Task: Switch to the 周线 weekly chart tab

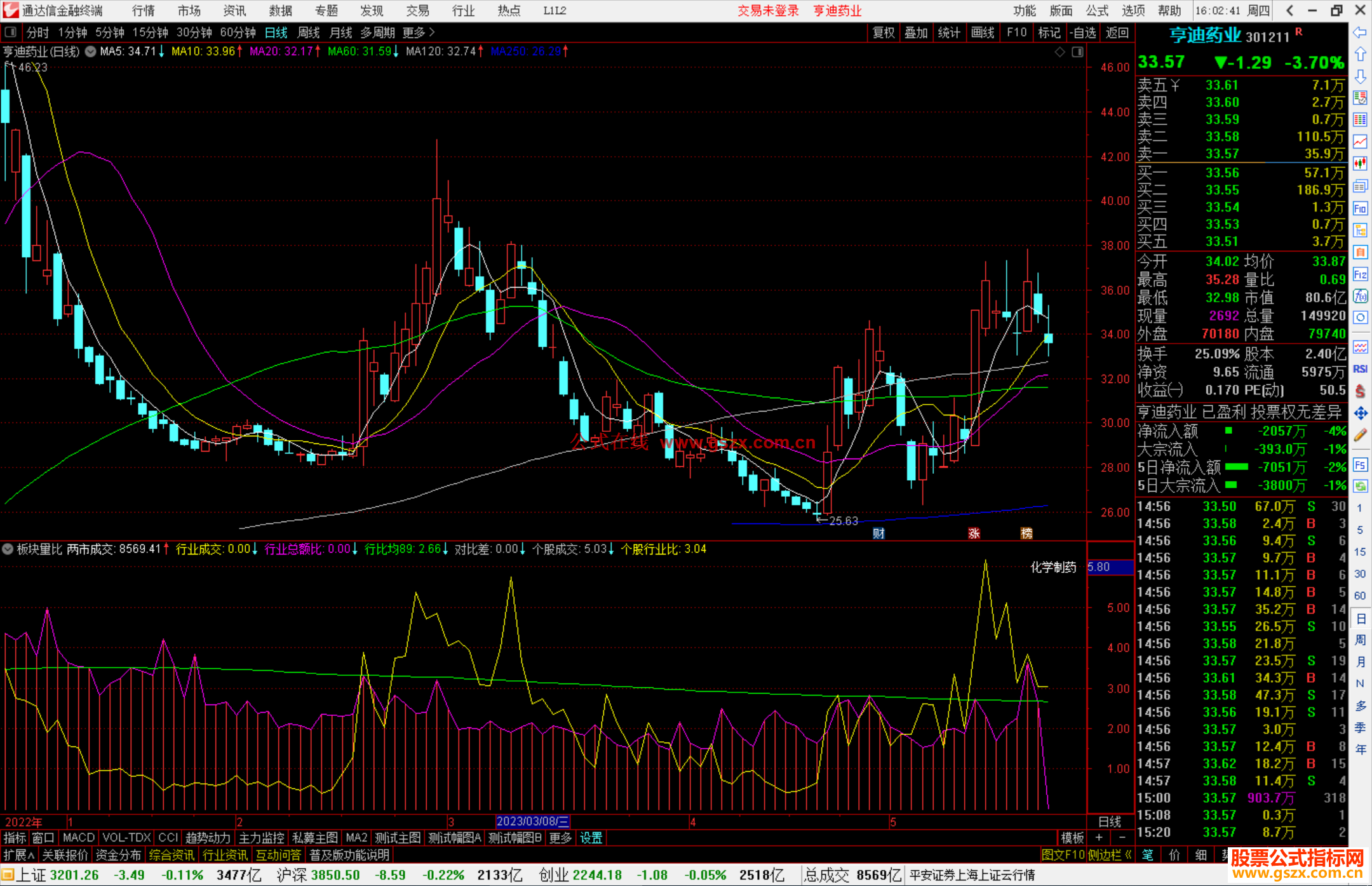Action: (309, 32)
